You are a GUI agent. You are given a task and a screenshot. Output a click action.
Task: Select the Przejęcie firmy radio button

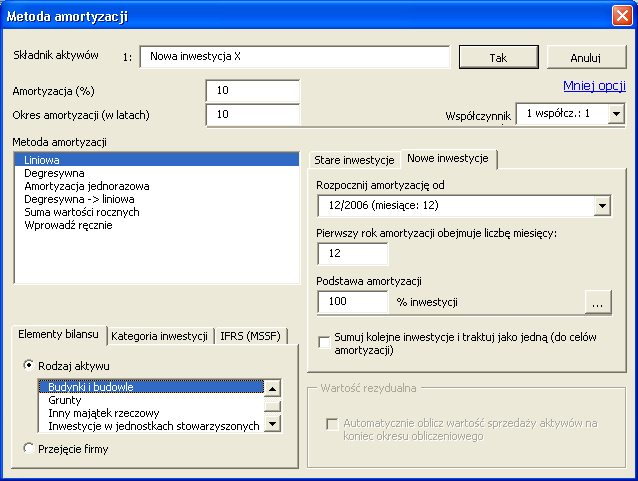tap(28, 448)
